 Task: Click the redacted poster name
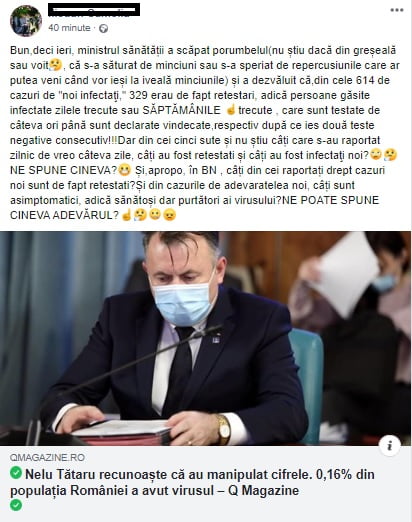point(94,10)
